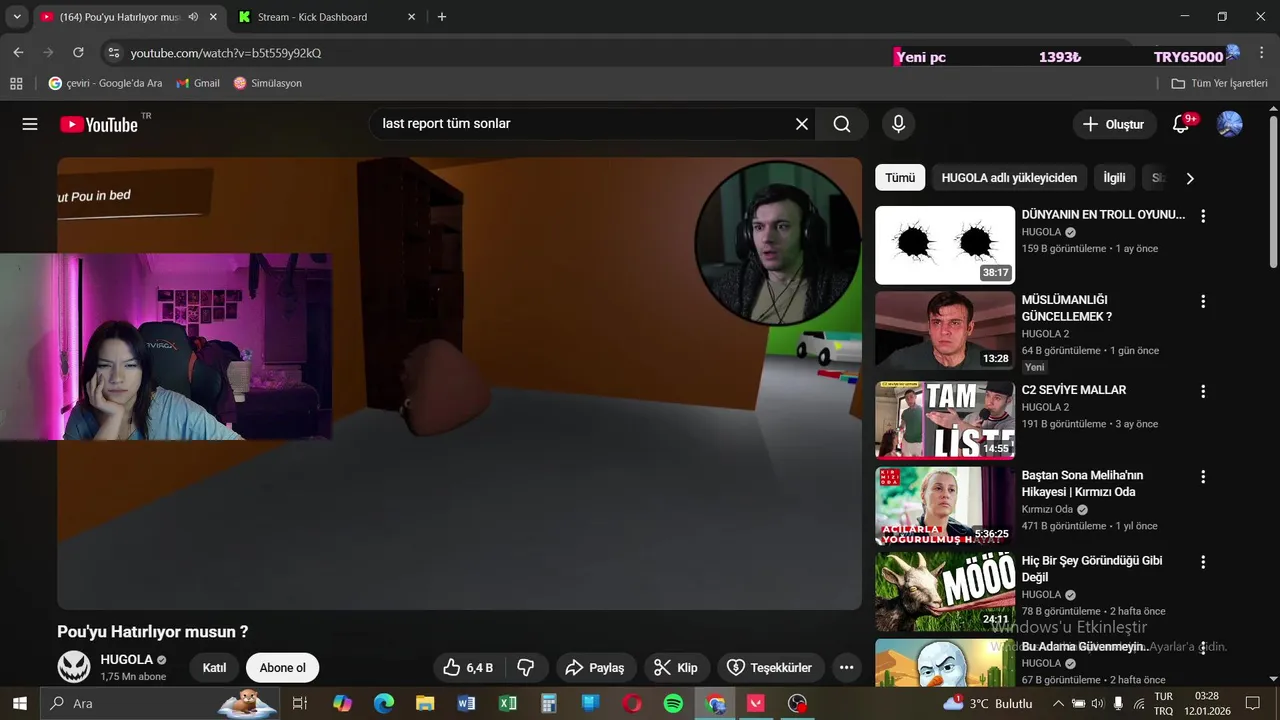Screen dimensions: 1280x720
Task: Click the Klip button
Action: 676,667
